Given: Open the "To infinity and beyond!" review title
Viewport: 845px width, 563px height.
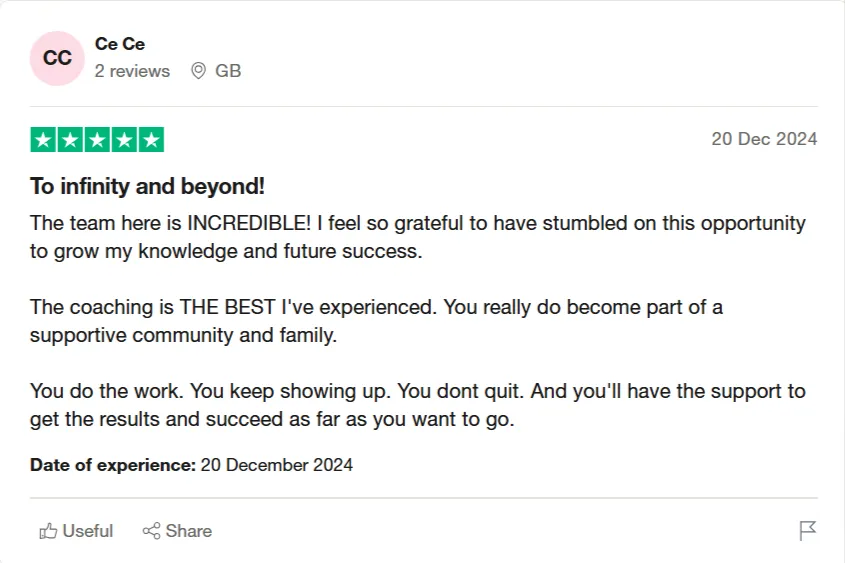Looking at the screenshot, I should click(147, 187).
